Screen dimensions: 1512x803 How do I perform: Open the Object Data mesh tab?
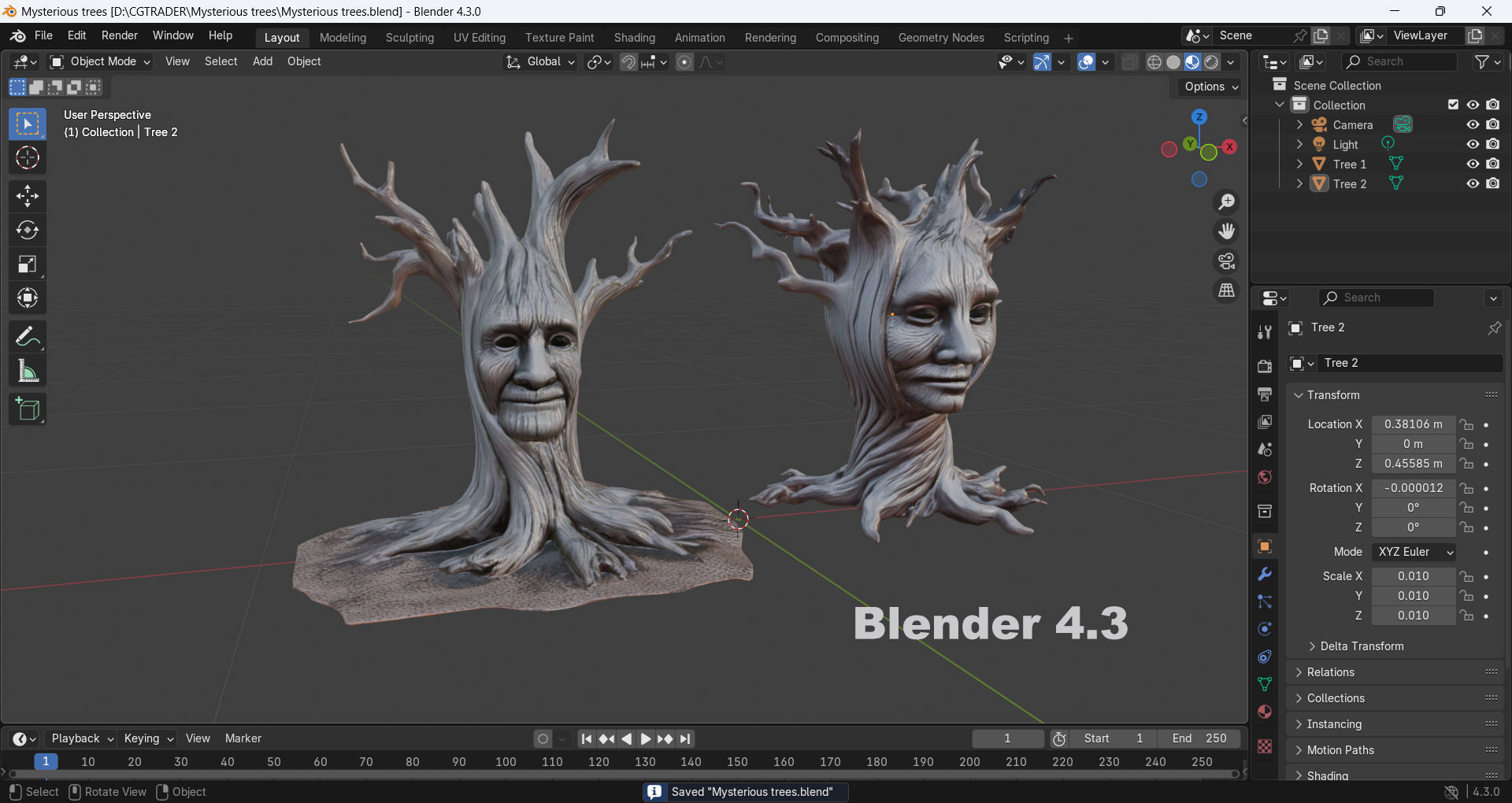pyautogui.click(x=1265, y=684)
